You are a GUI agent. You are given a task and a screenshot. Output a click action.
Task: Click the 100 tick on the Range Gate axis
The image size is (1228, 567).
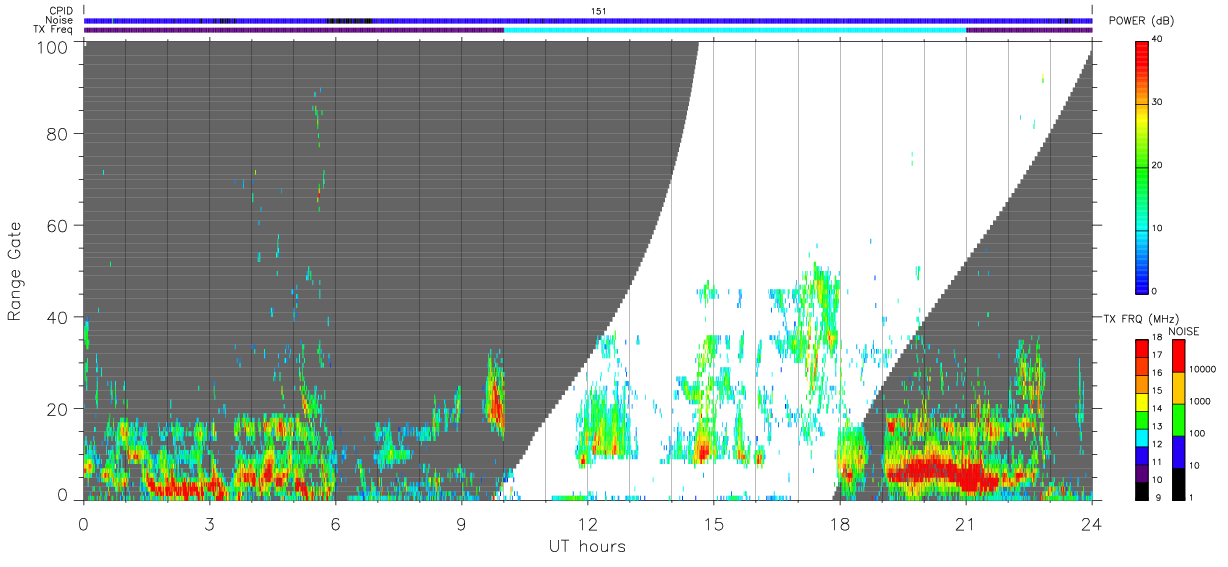point(54,47)
